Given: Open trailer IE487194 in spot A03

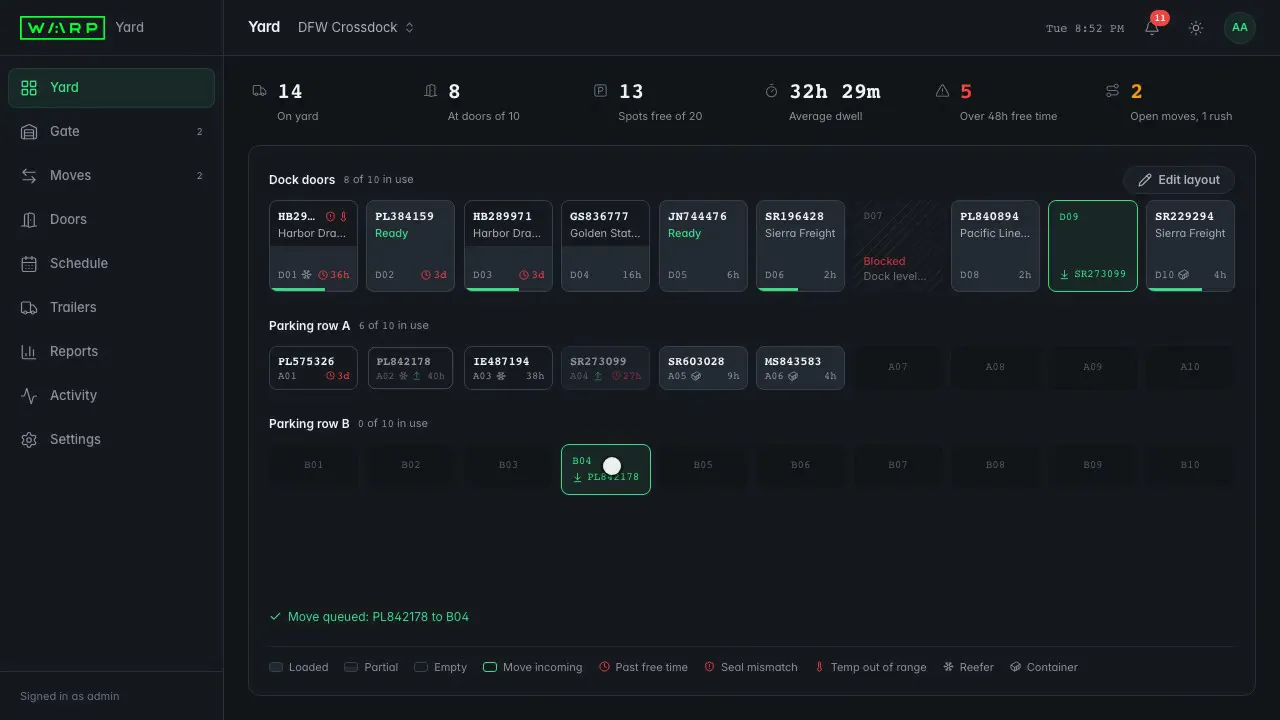Looking at the screenshot, I should pyautogui.click(x=508, y=368).
